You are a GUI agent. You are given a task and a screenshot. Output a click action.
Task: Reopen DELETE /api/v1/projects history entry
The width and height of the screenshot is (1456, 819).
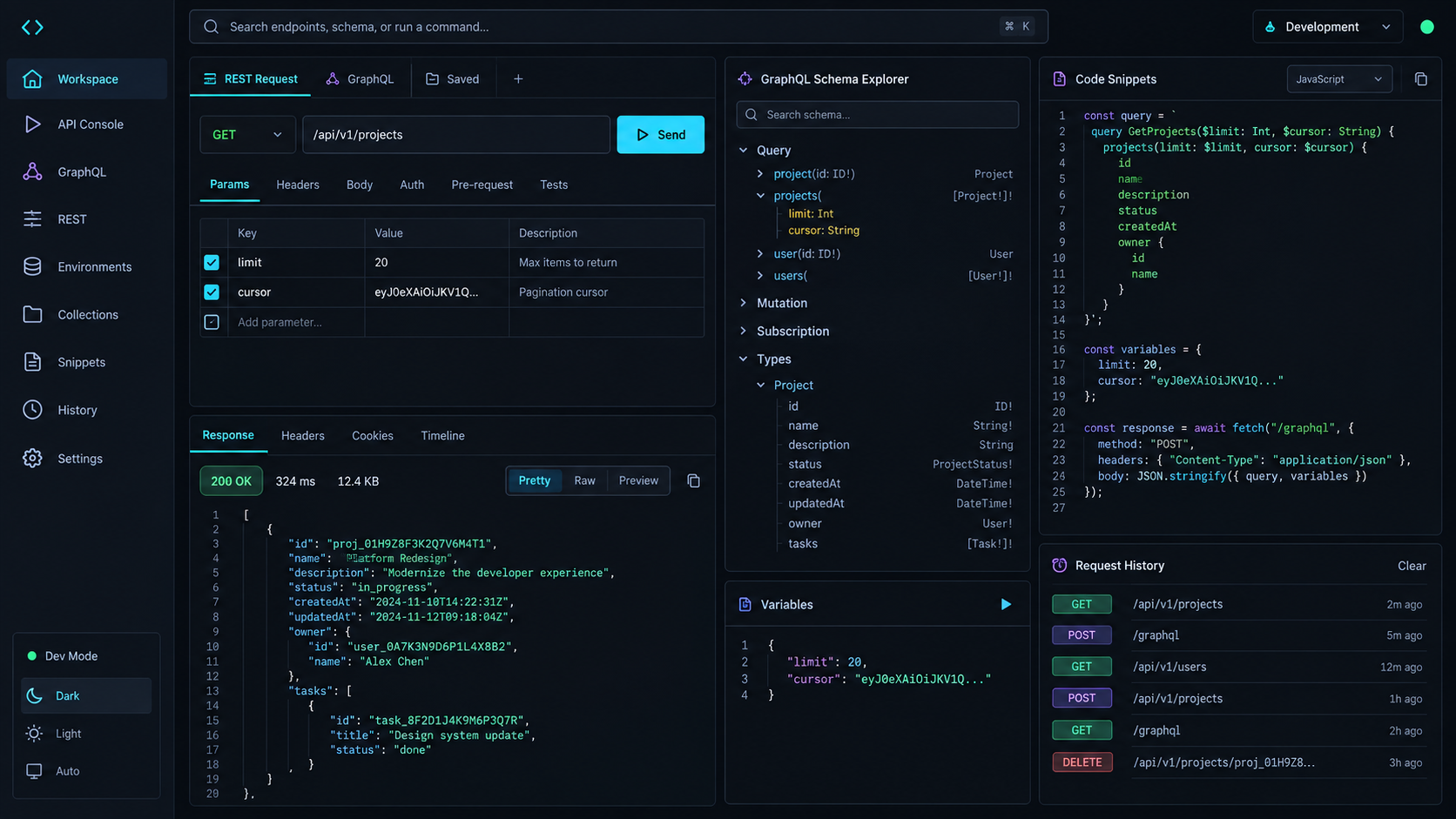1237,762
